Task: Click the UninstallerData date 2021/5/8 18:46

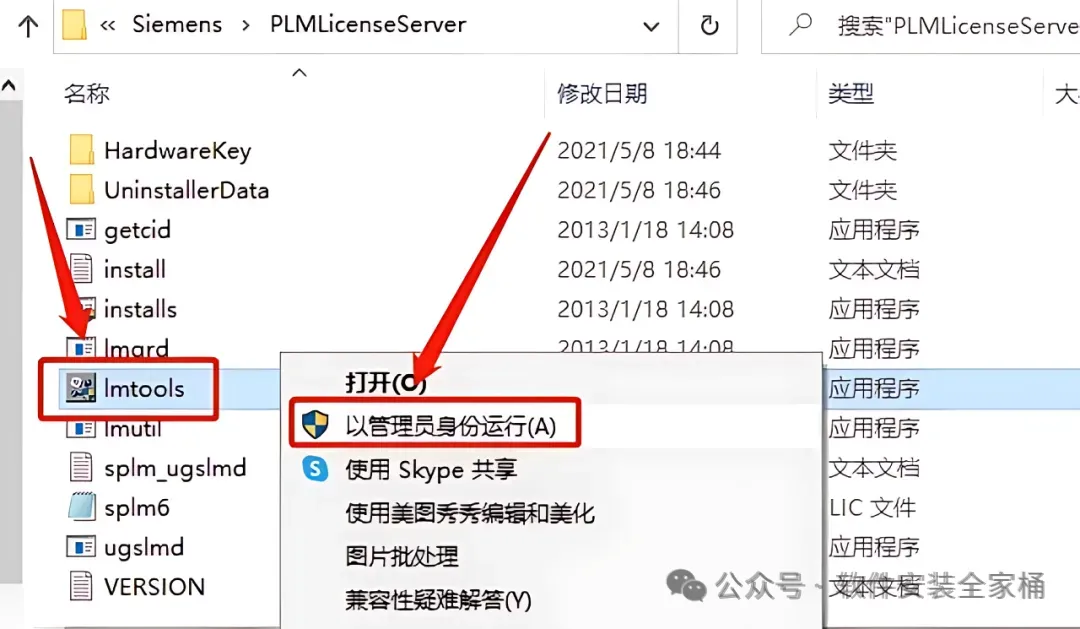Action: coord(638,190)
